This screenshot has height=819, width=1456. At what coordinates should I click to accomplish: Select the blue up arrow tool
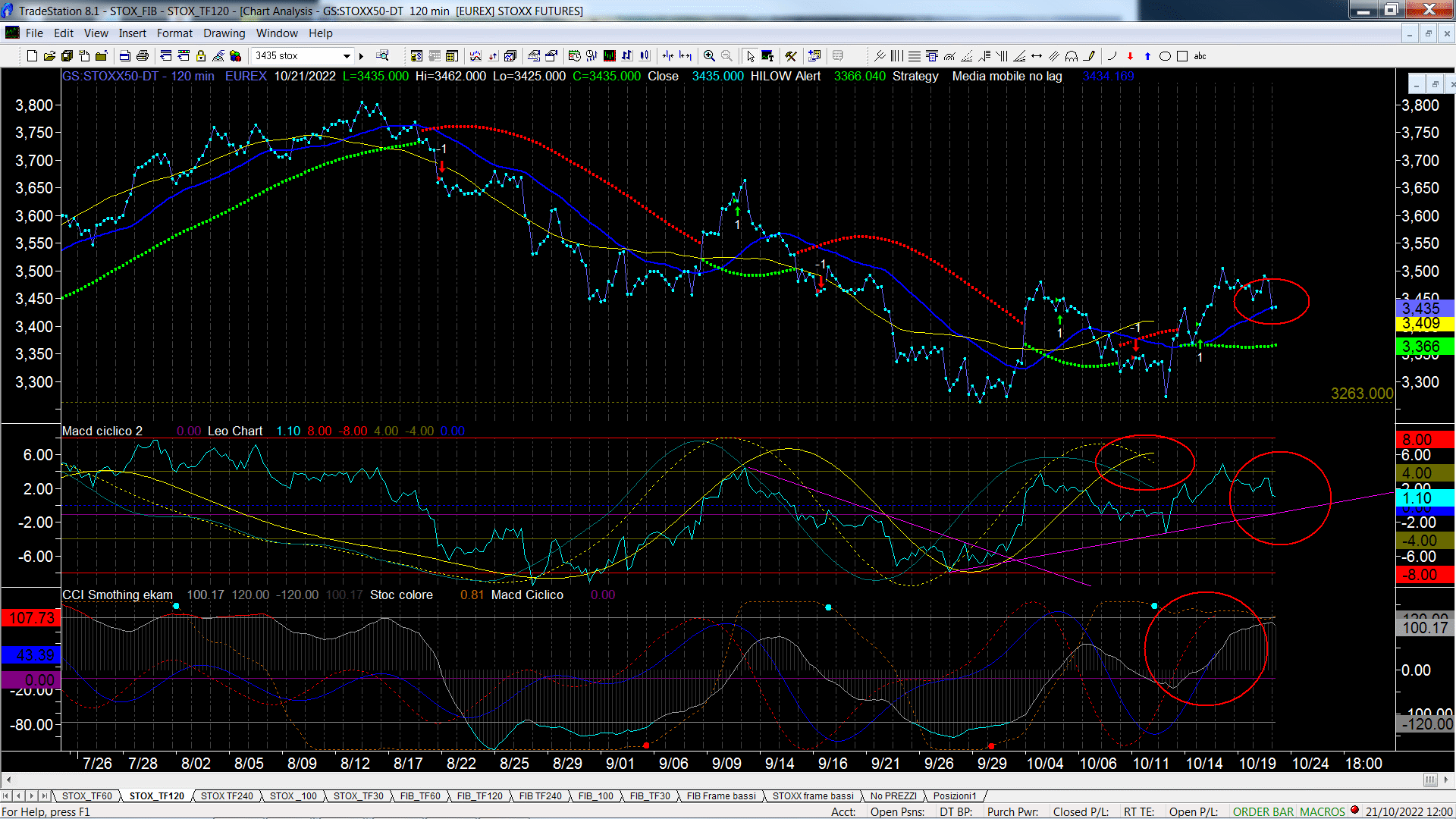point(1147,56)
